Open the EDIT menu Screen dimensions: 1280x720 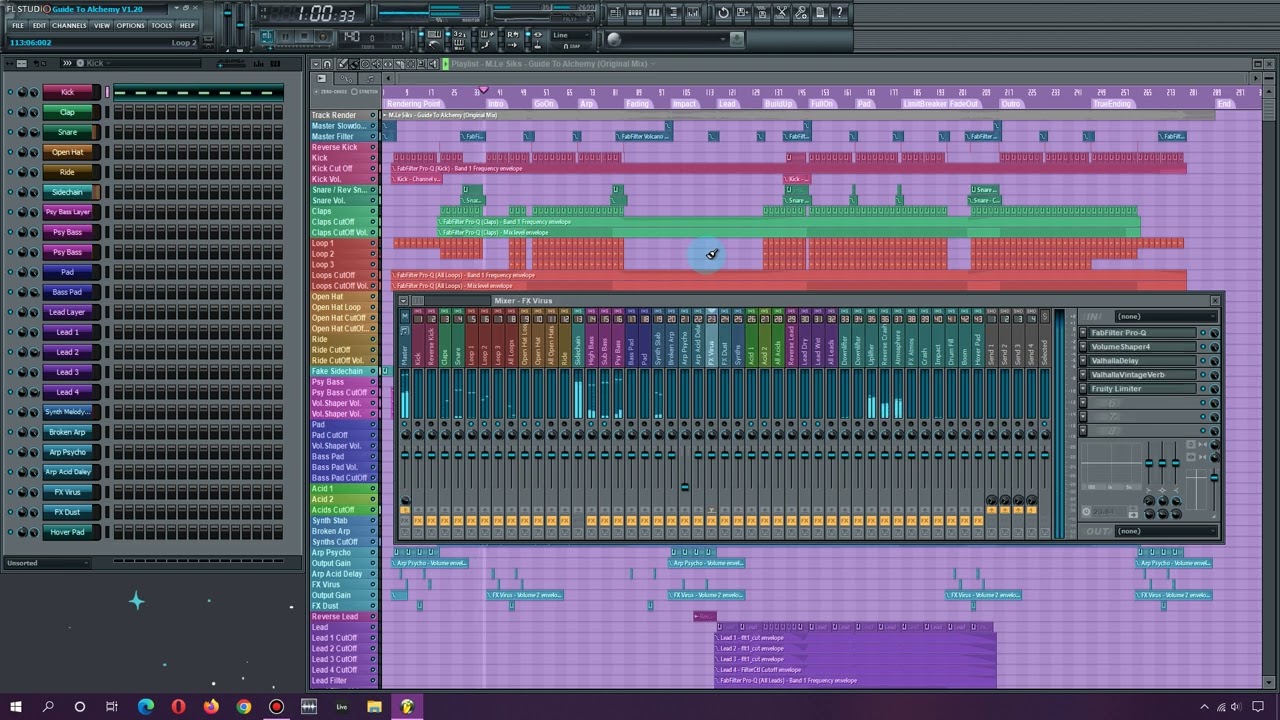coord(39,25)
